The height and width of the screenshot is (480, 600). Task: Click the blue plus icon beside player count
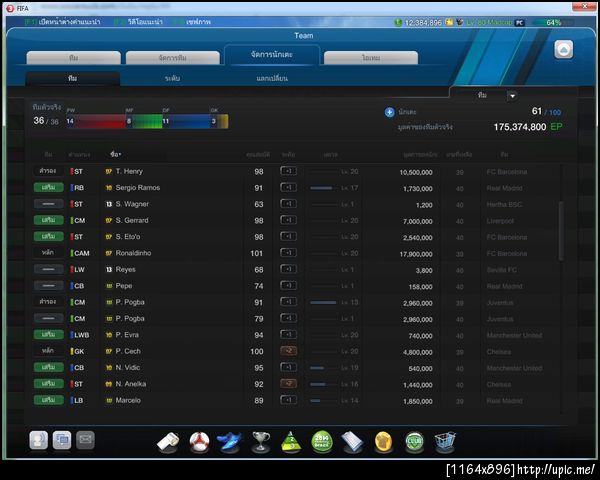[x=389, y=112]
